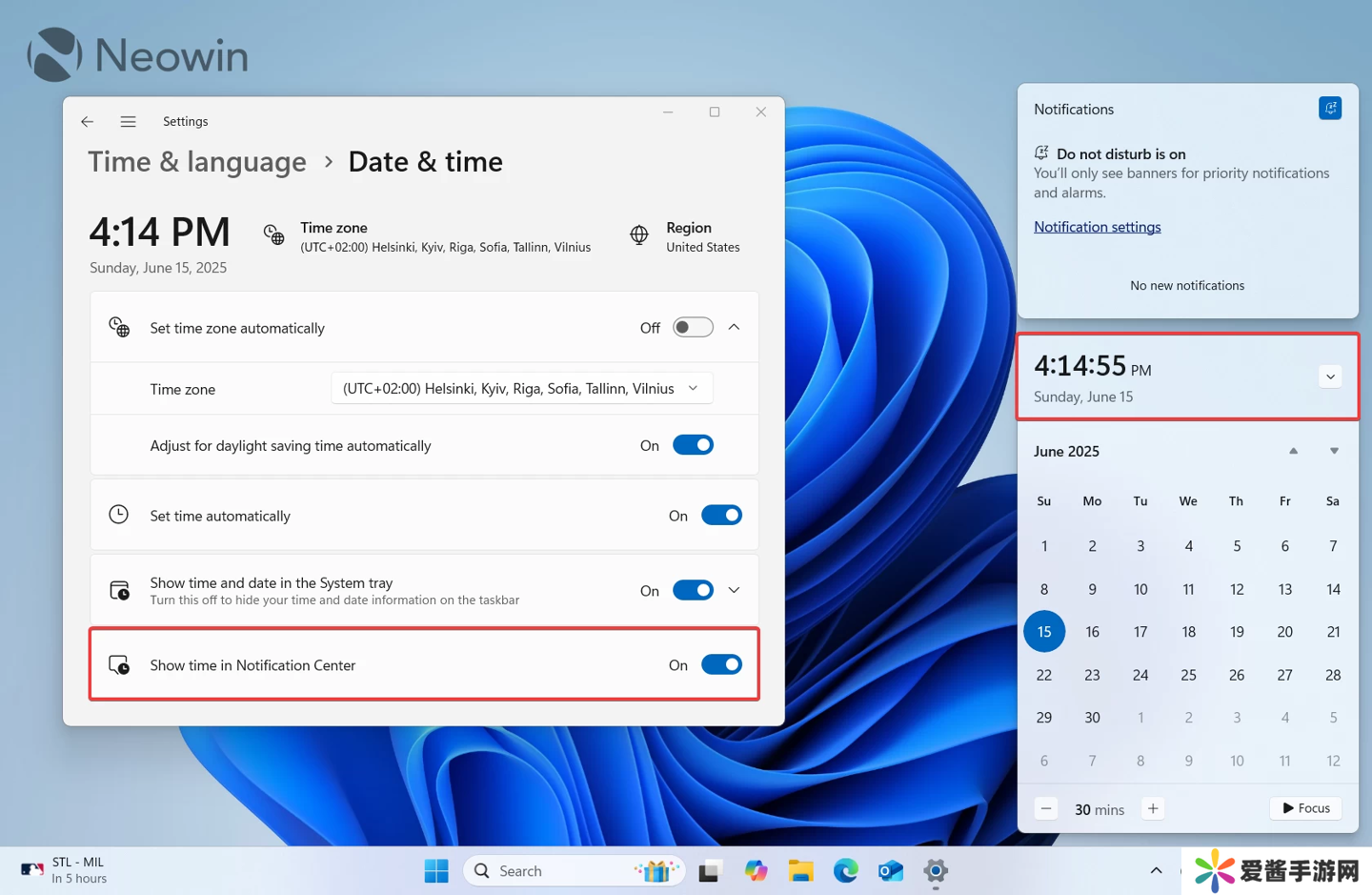This screenshot has width=1372, height=895.
Task: Open Notification settings link
Action: pyautogui.click(x=1097, y=227)
